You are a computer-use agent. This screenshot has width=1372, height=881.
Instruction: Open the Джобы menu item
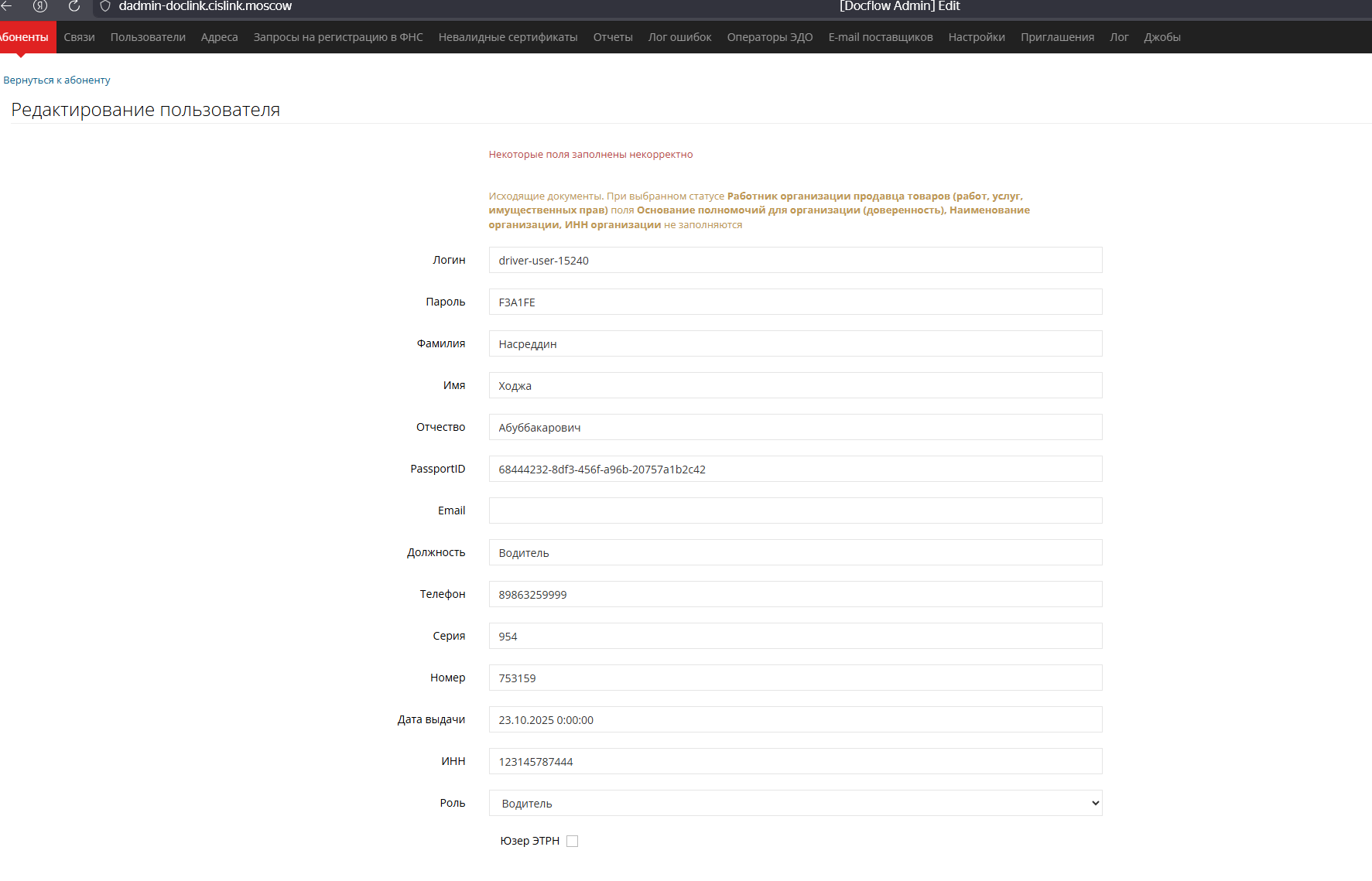[1162, 37]
